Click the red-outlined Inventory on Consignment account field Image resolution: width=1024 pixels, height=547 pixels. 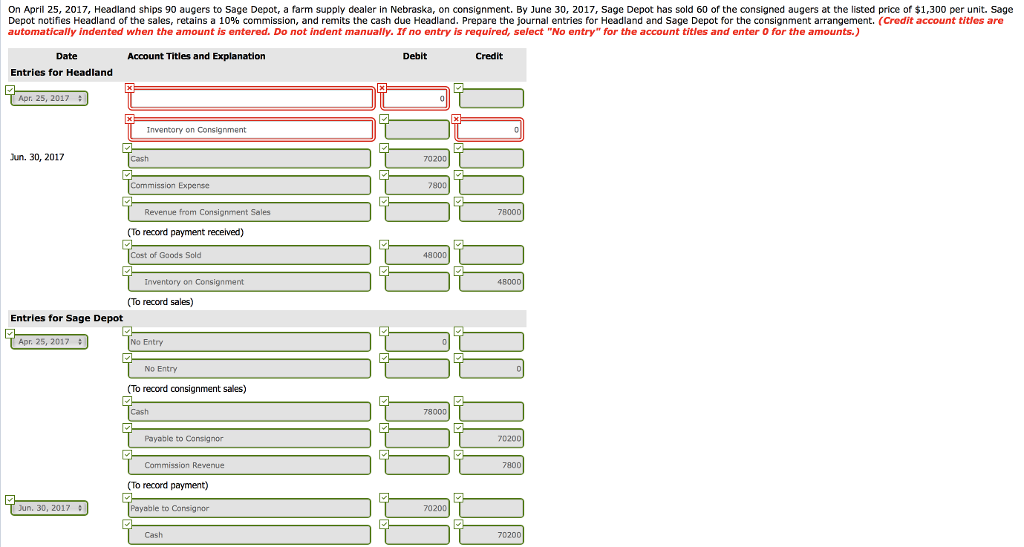coord(251,130)
